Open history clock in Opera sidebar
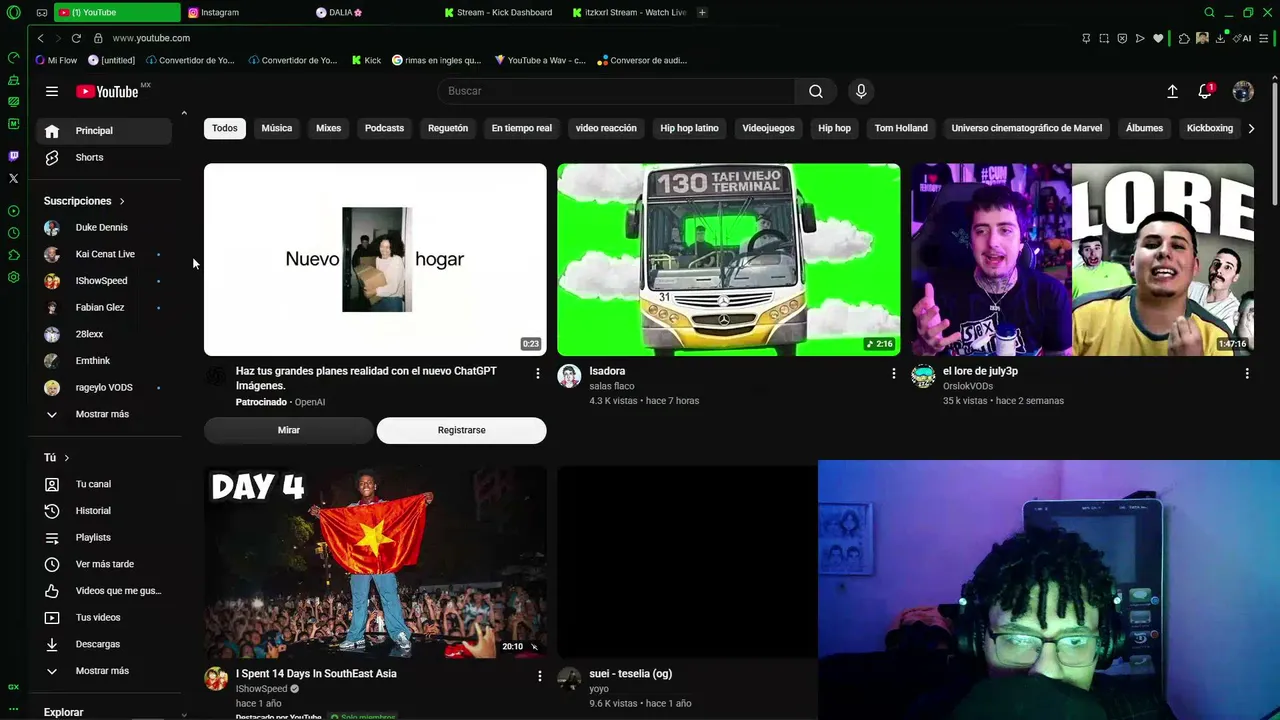The width and height of the screenshot is (1280, 720). coord(13,233)
